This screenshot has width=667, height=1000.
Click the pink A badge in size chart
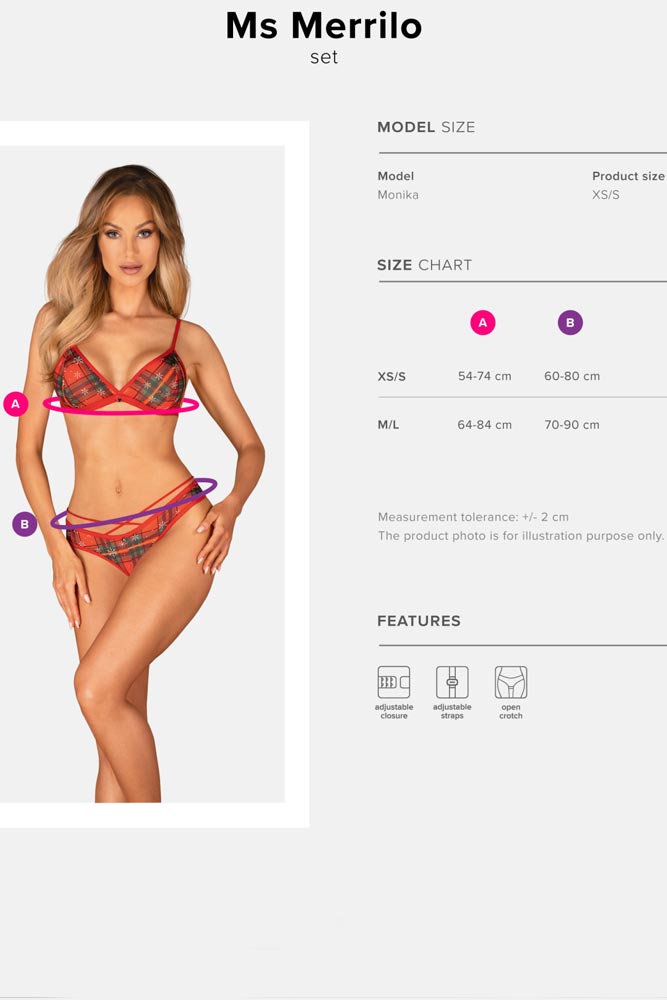click(x=483, y=323)
